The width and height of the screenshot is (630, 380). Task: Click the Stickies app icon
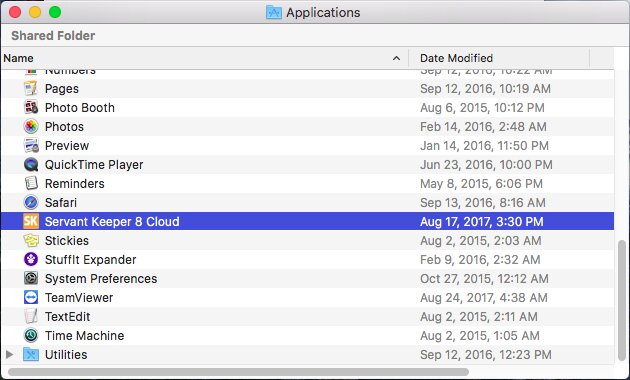coord(31,240)
